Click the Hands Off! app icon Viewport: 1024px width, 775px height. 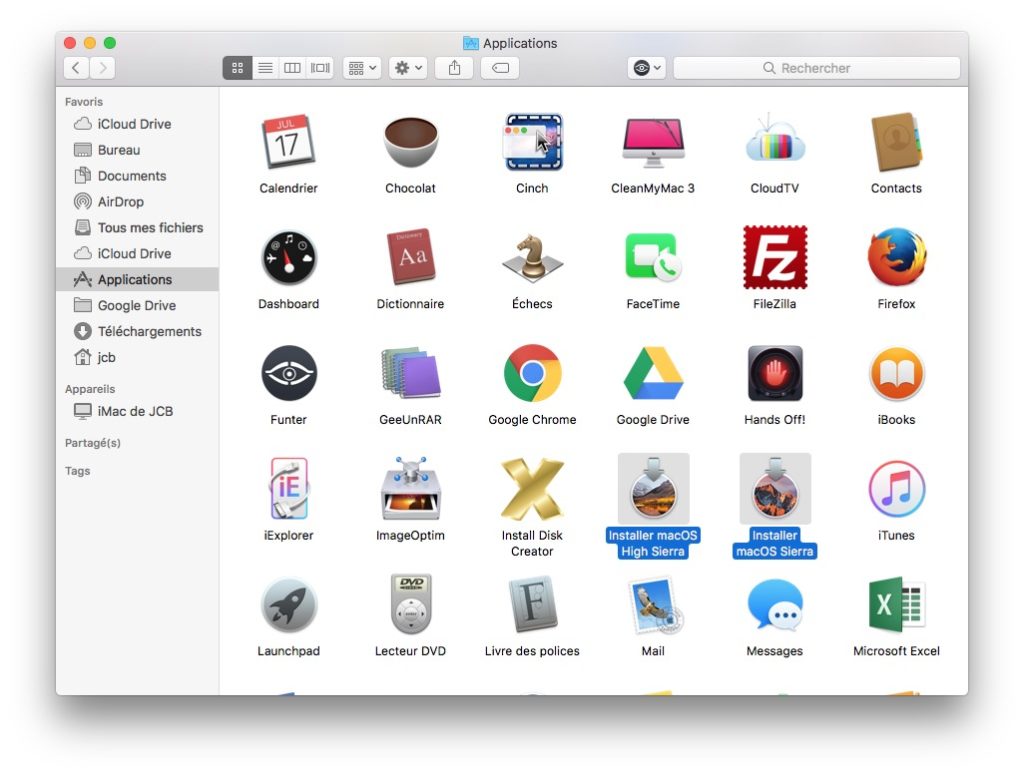click(775, 373)
